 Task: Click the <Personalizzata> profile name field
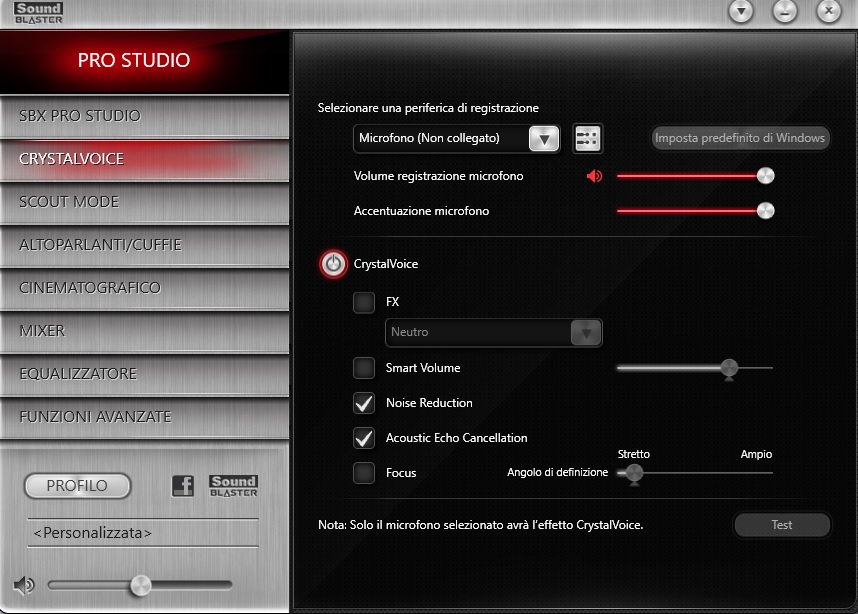click(143, 533)
